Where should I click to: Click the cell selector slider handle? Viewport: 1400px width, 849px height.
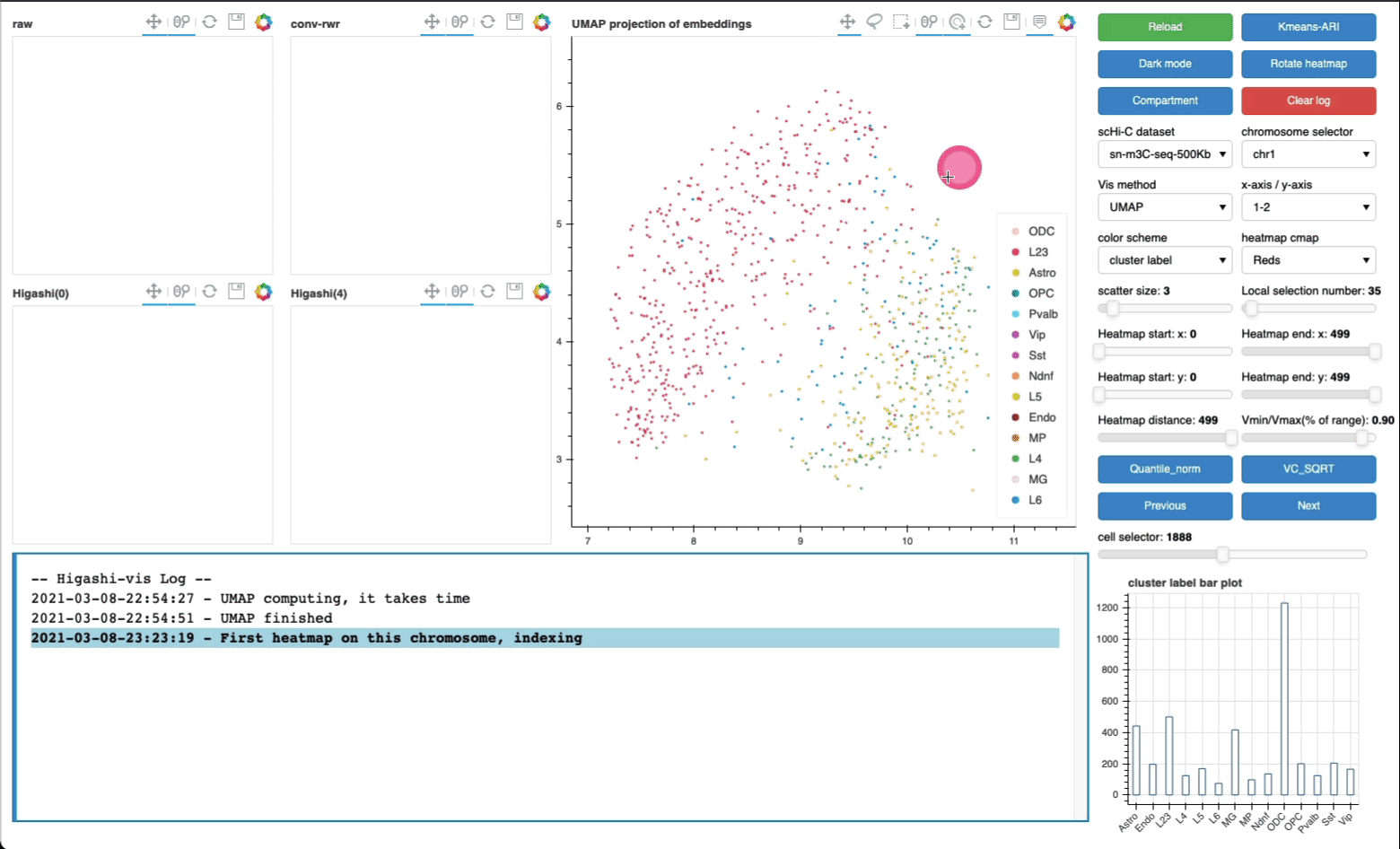pyautogui.click(x=1222, y=555)
